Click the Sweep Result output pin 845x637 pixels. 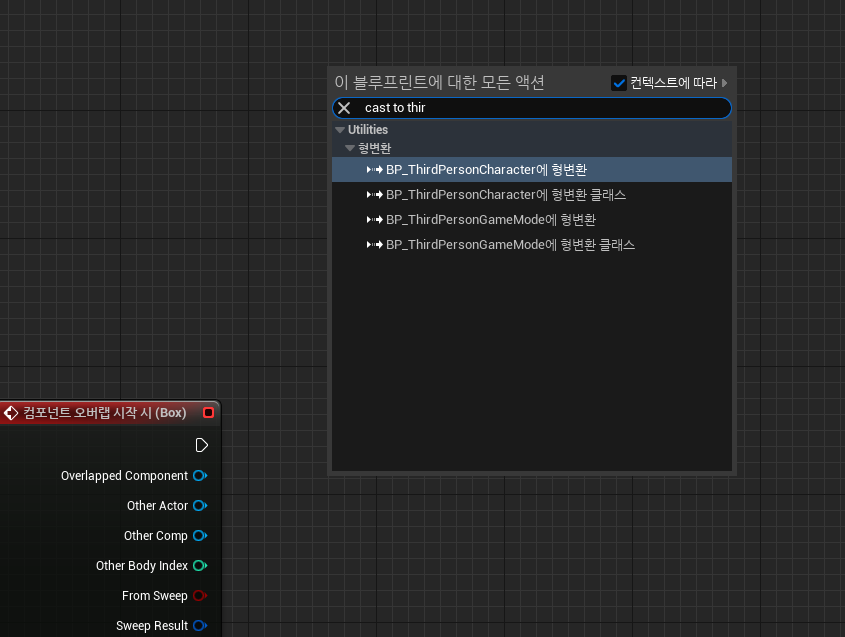click(200, 626)
